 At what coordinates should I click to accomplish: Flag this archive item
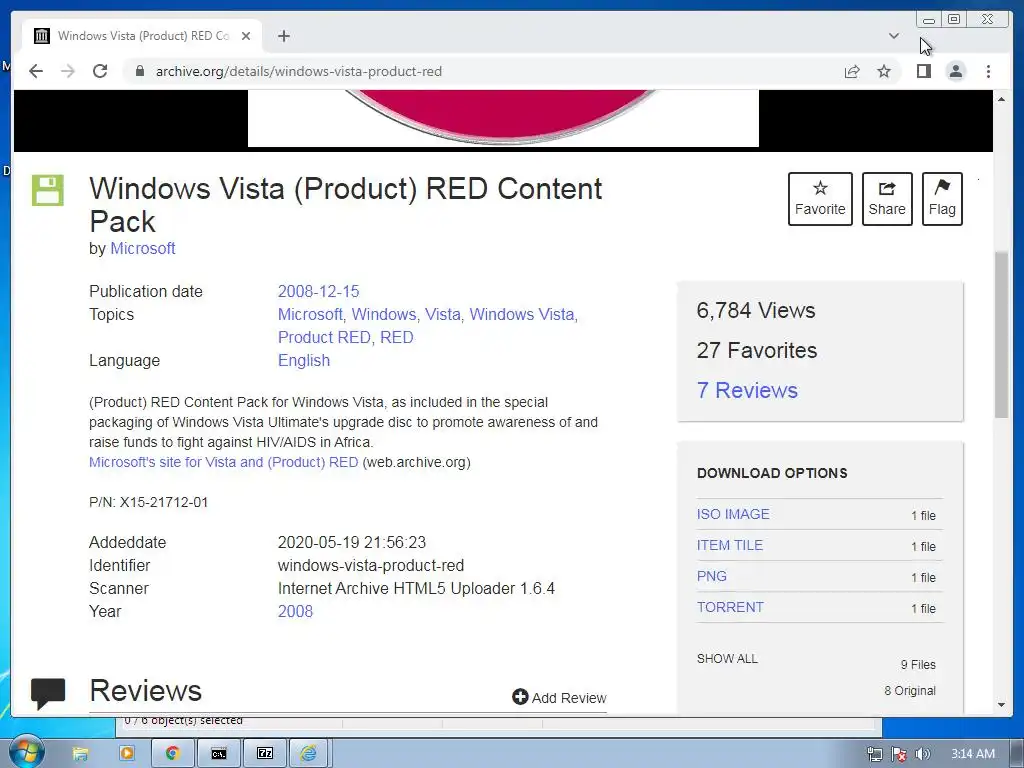click(x=942, y=199)
